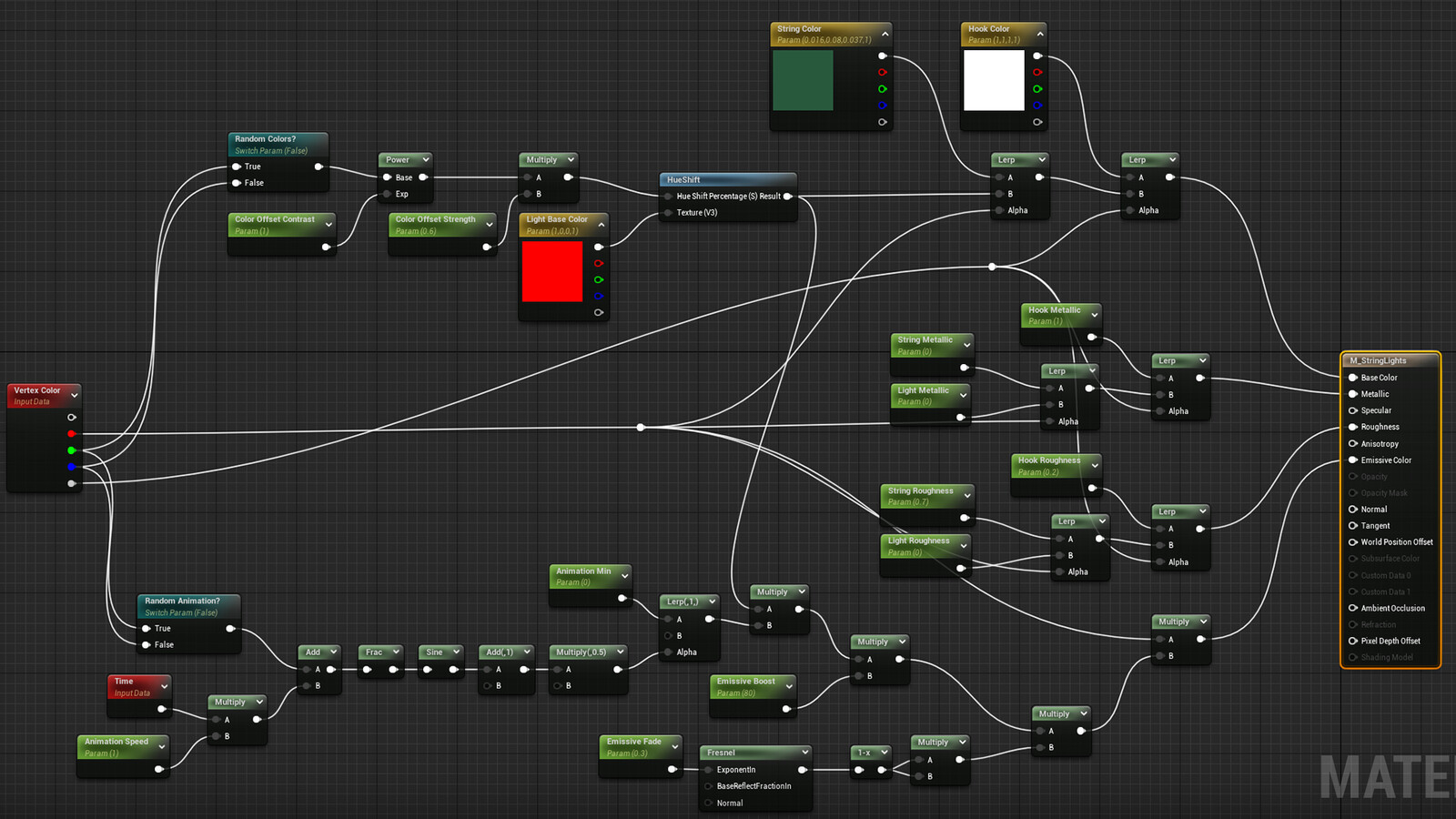Click the Hook Color green output pin
Viewport: 1456px width, 819px height.
(x=1037, y=89)
